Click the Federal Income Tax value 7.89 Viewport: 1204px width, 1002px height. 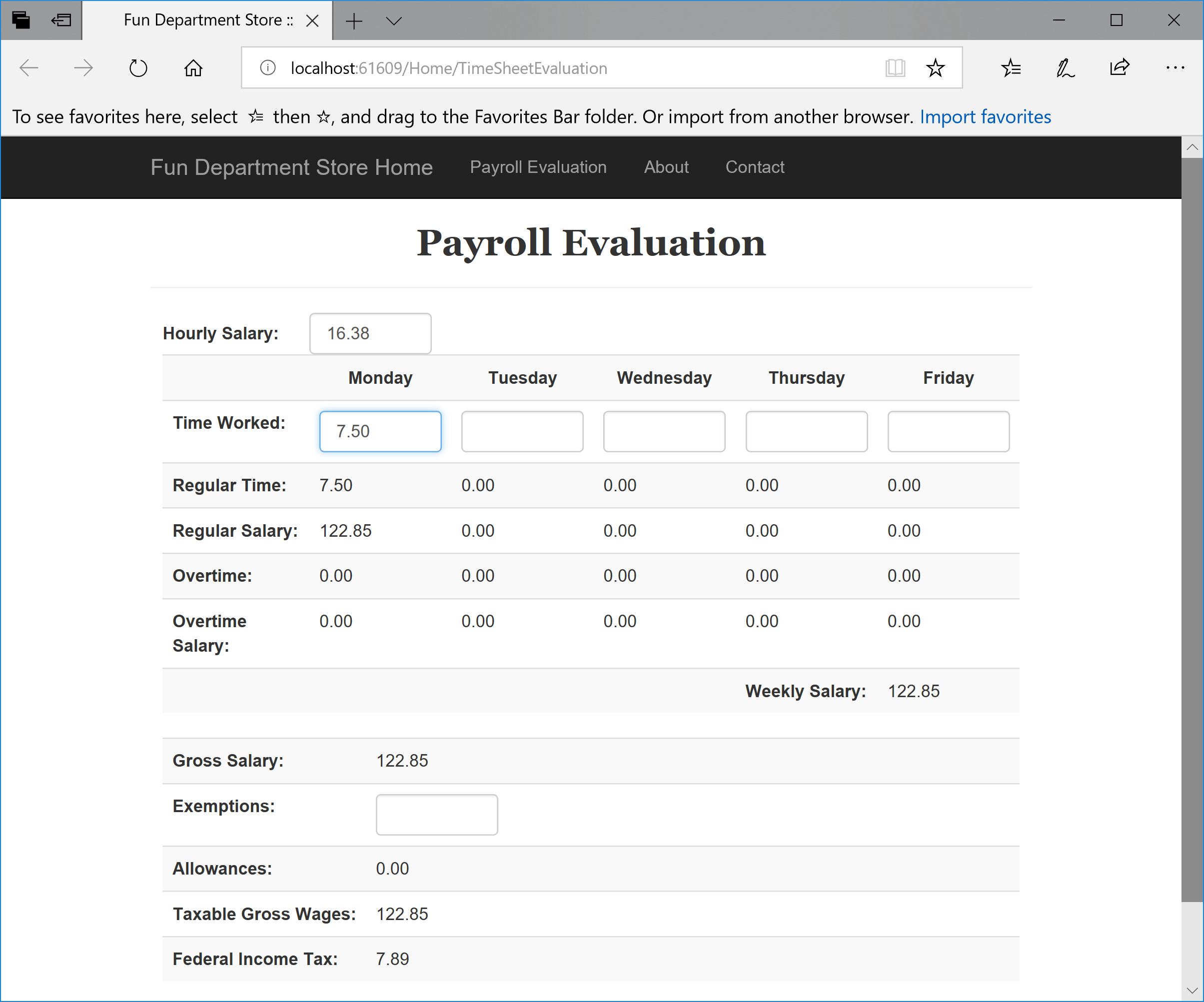pyautogui.click(x=392, y=959)
